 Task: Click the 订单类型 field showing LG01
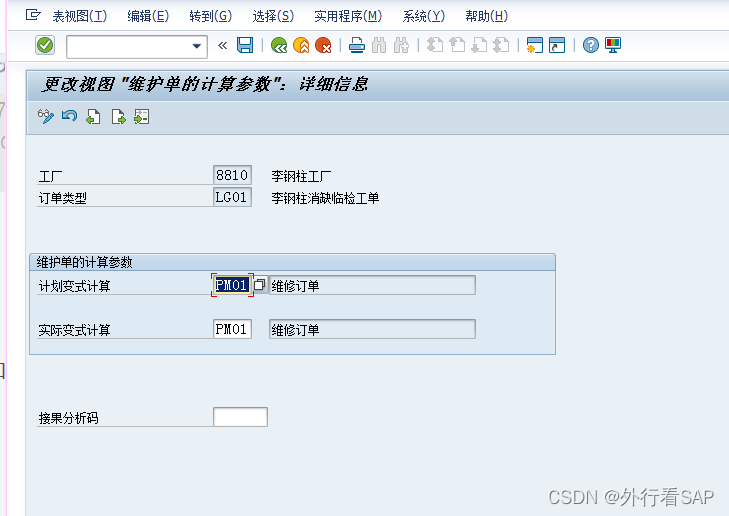pyautogui.click(x=232, y=197)
